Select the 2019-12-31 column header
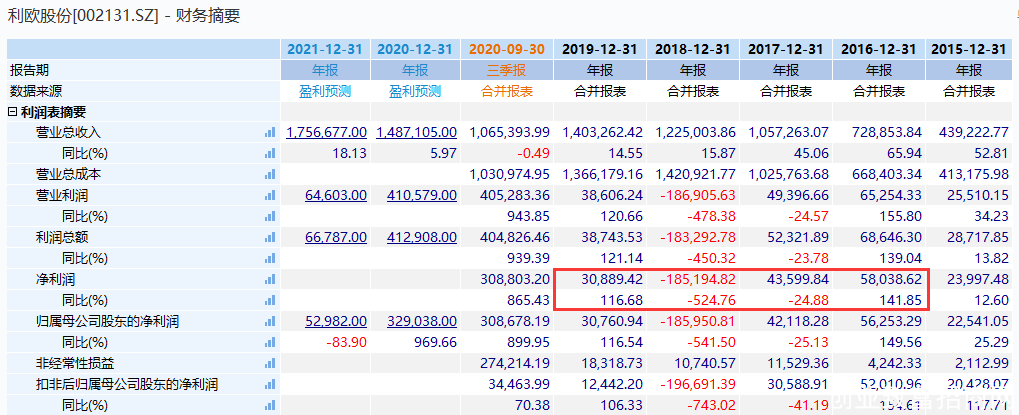This screenshot has height=415, width=1019. pos(600,49)
